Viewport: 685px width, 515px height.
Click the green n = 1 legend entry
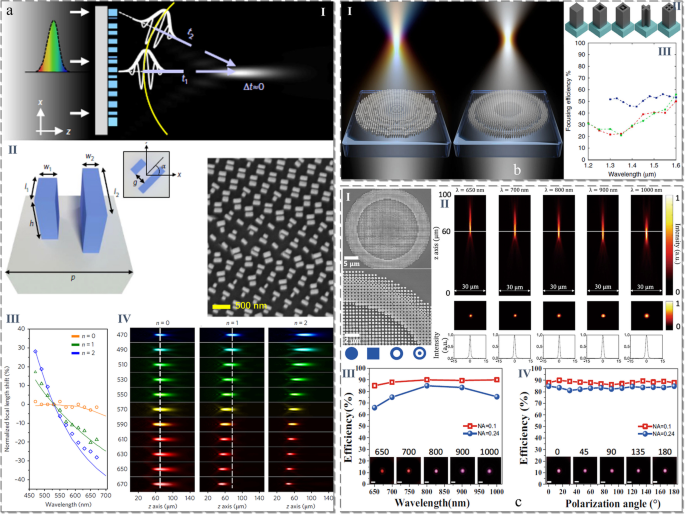point(83,345)
